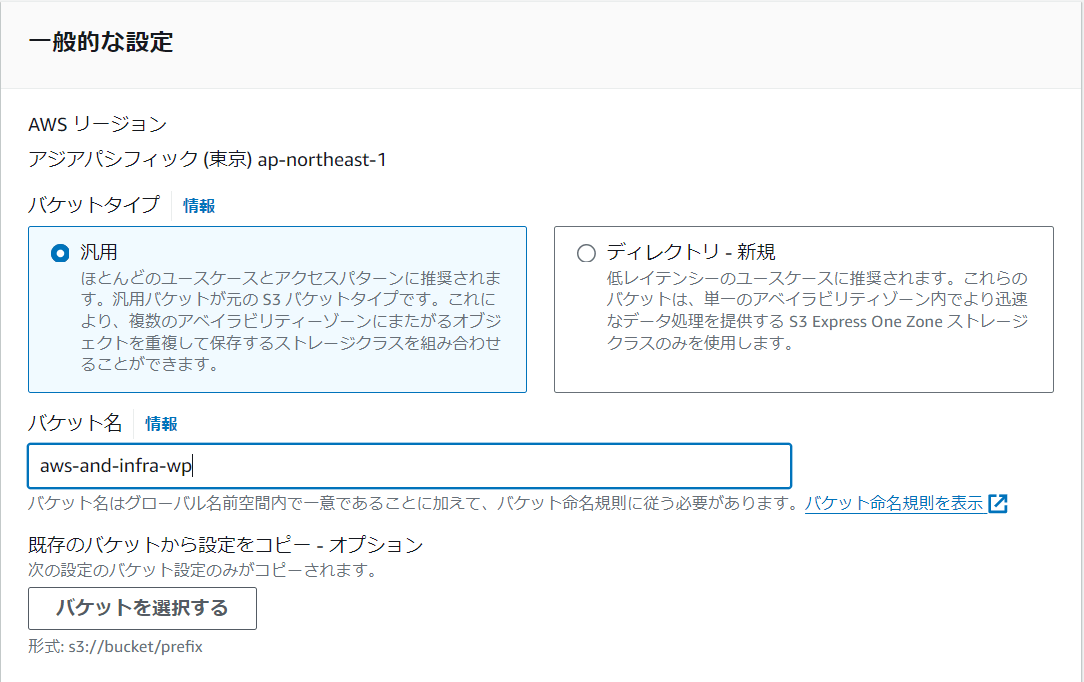1084x682 pixels.
Task: Click 次の設定のバケット設定のみがコピーされます text
Action: click(203, 570)
